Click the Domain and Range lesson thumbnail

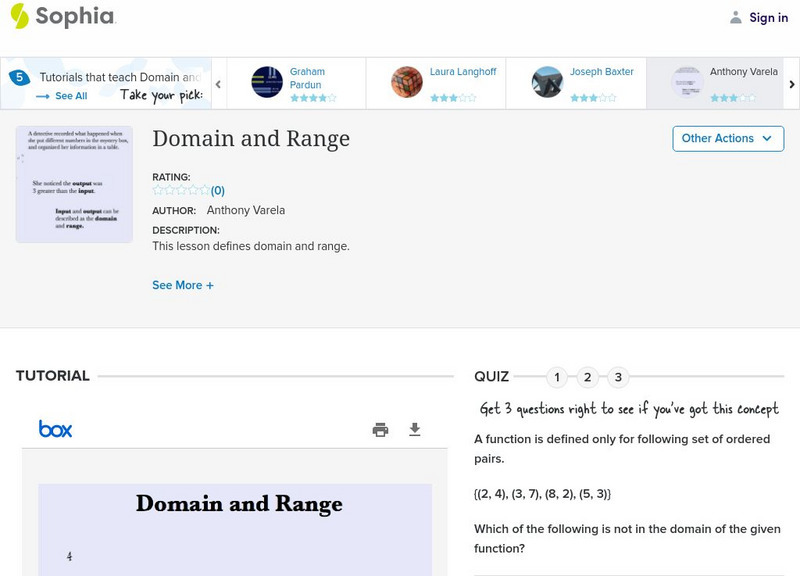[74, 184]
